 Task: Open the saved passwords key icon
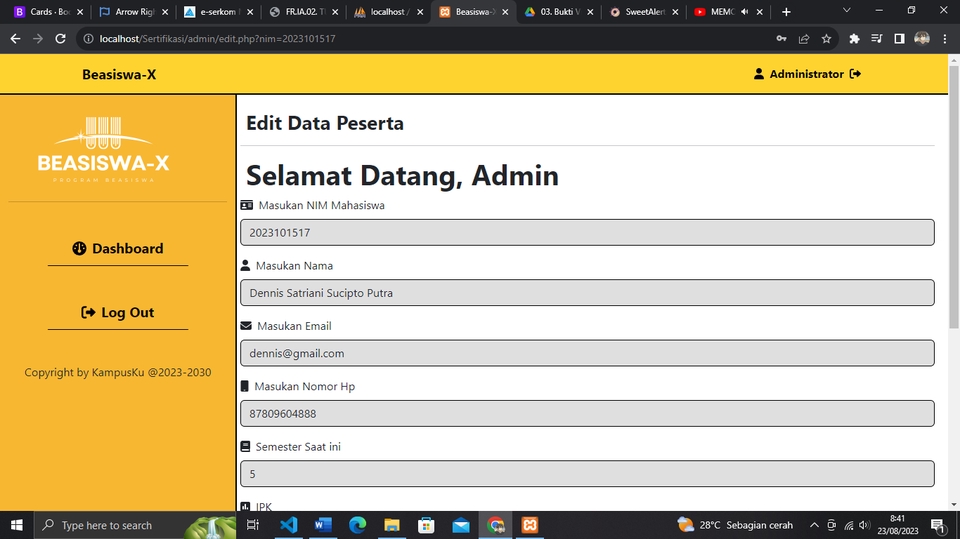[781, 39]
